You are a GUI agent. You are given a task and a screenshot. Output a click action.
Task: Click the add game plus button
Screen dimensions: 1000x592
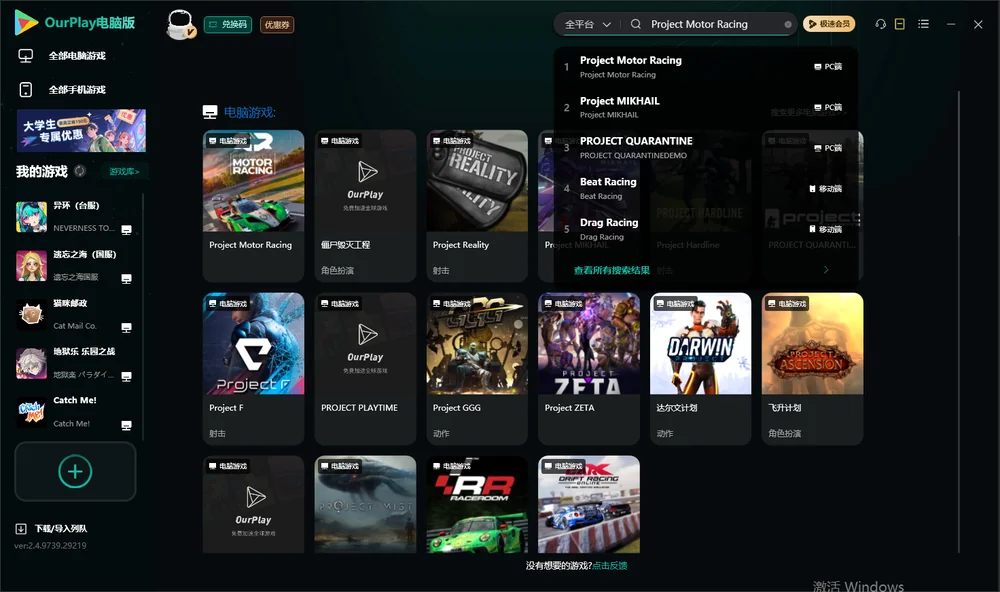tap(75, 471)
